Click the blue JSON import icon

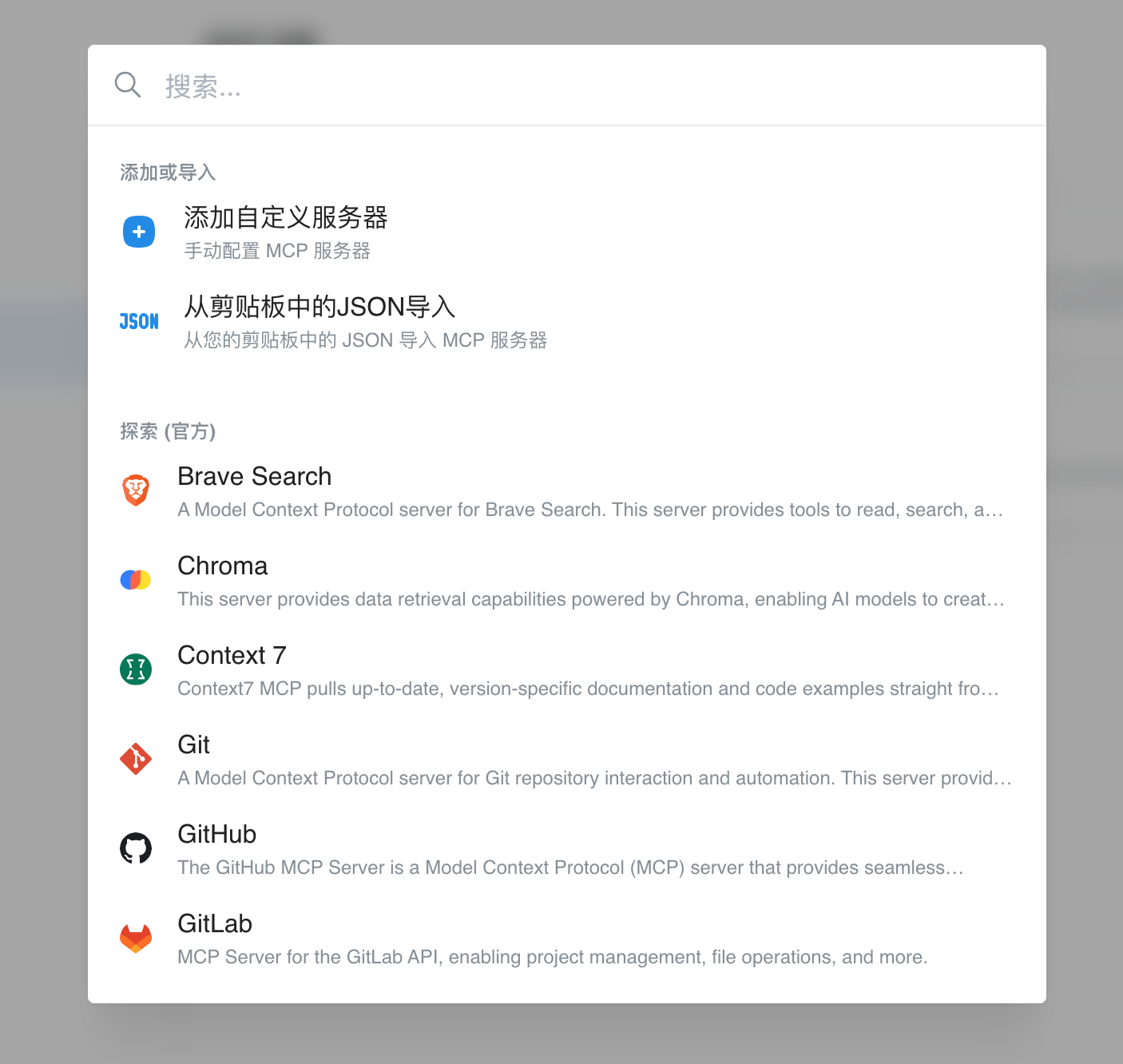click(x=139, y=321)
